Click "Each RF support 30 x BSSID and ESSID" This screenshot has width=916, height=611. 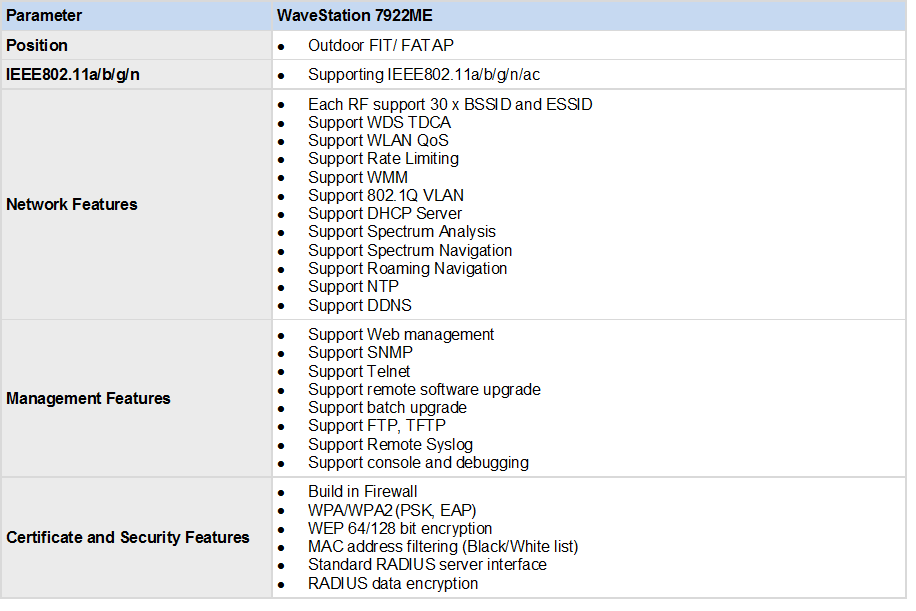tap(450, 105)
